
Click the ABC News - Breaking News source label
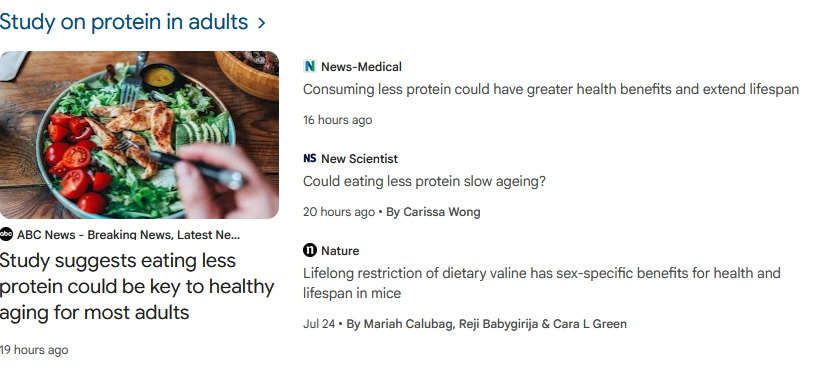click(x=128, y=235)
